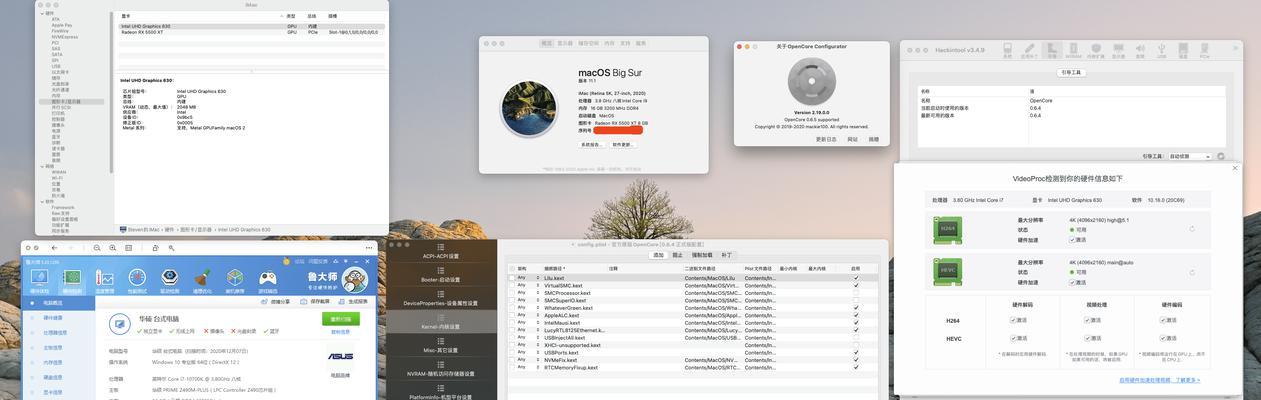
Task: Toggle H264 硬件解码 激活 checkbox in VideoProc
Action: [x=1013, y=321]
